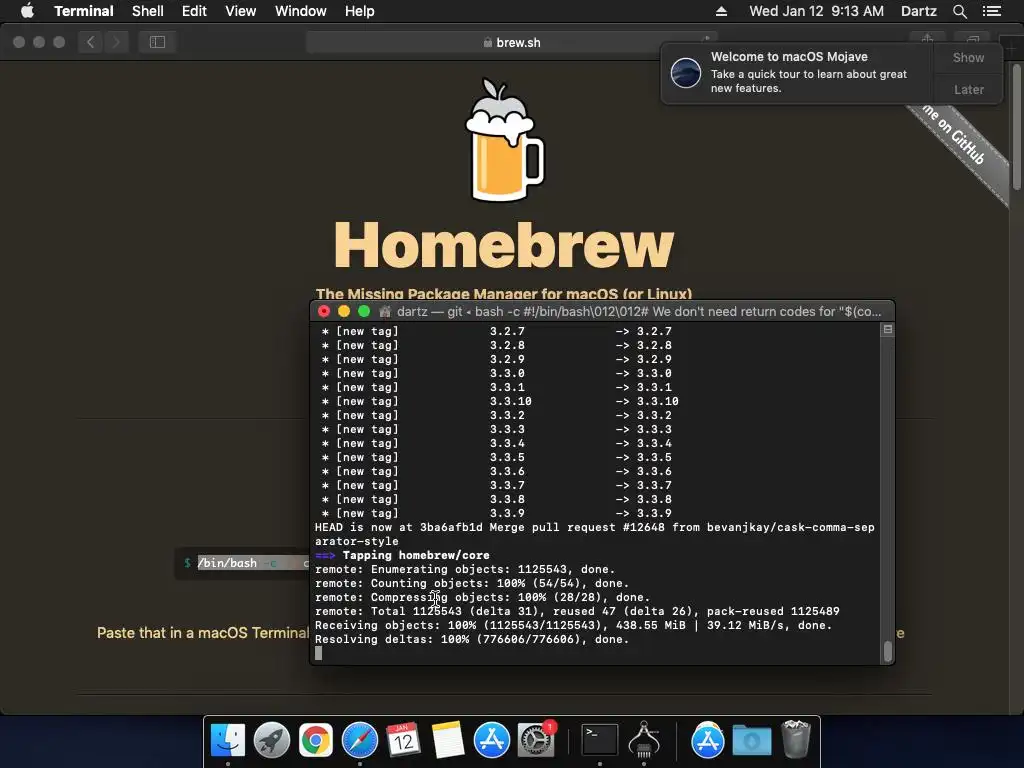Open the Terminal application menu
Image resolution: width=1024 pixels, height=768 pixels.
(84, 11)
